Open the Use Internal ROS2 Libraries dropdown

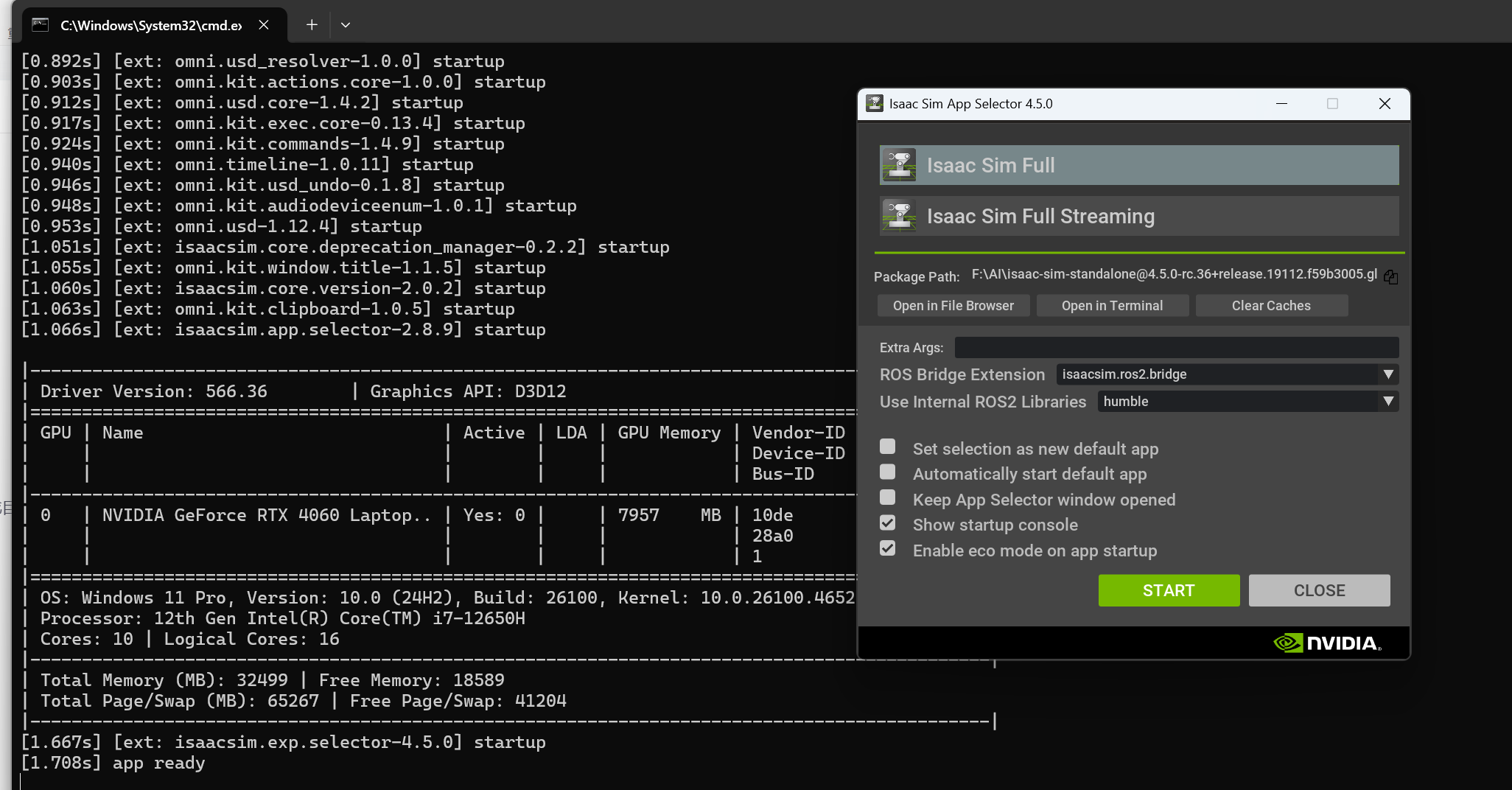click(1248, 402)
